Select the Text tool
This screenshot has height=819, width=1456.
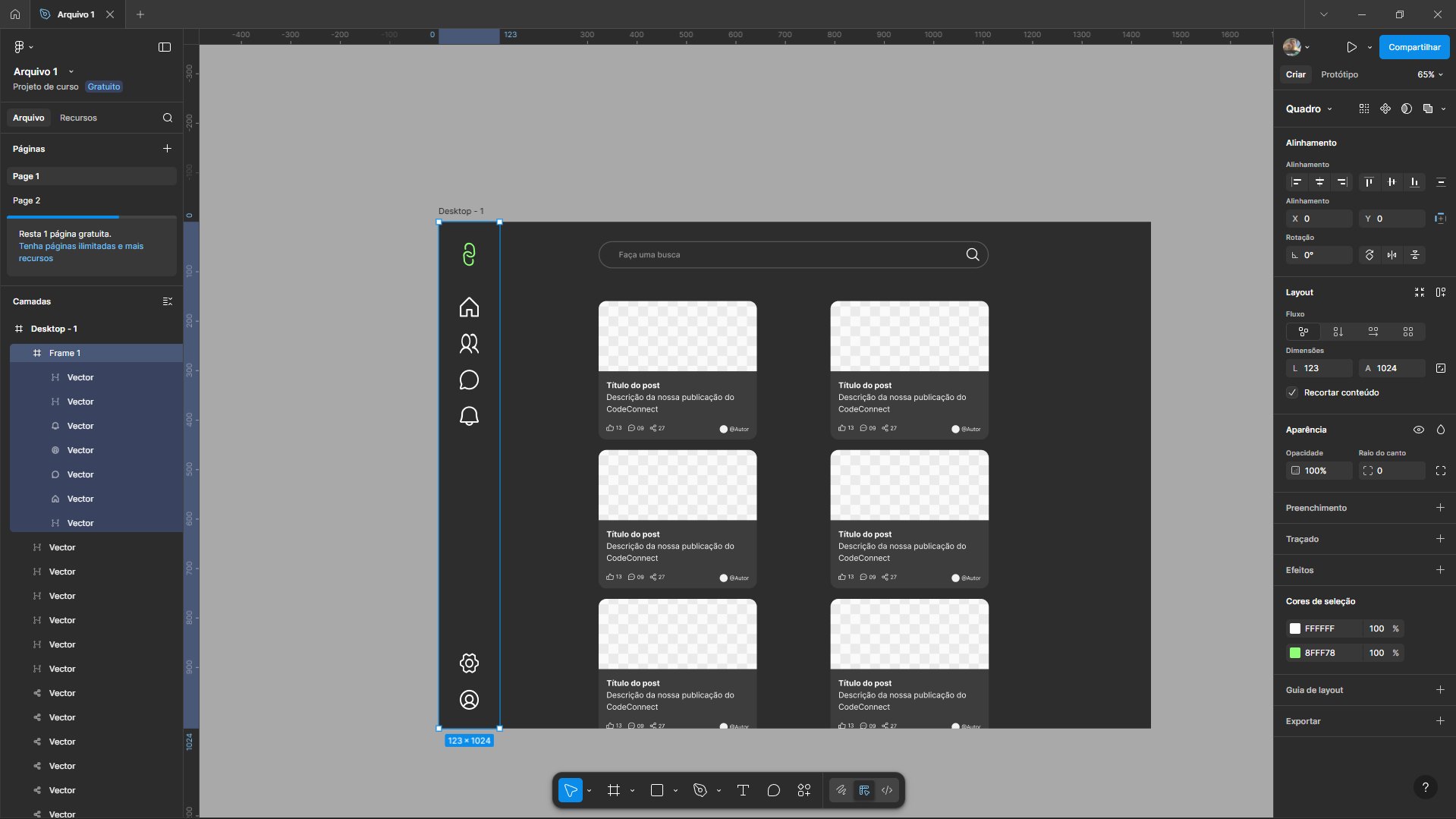pyautogui.click(x=743, y=790)
